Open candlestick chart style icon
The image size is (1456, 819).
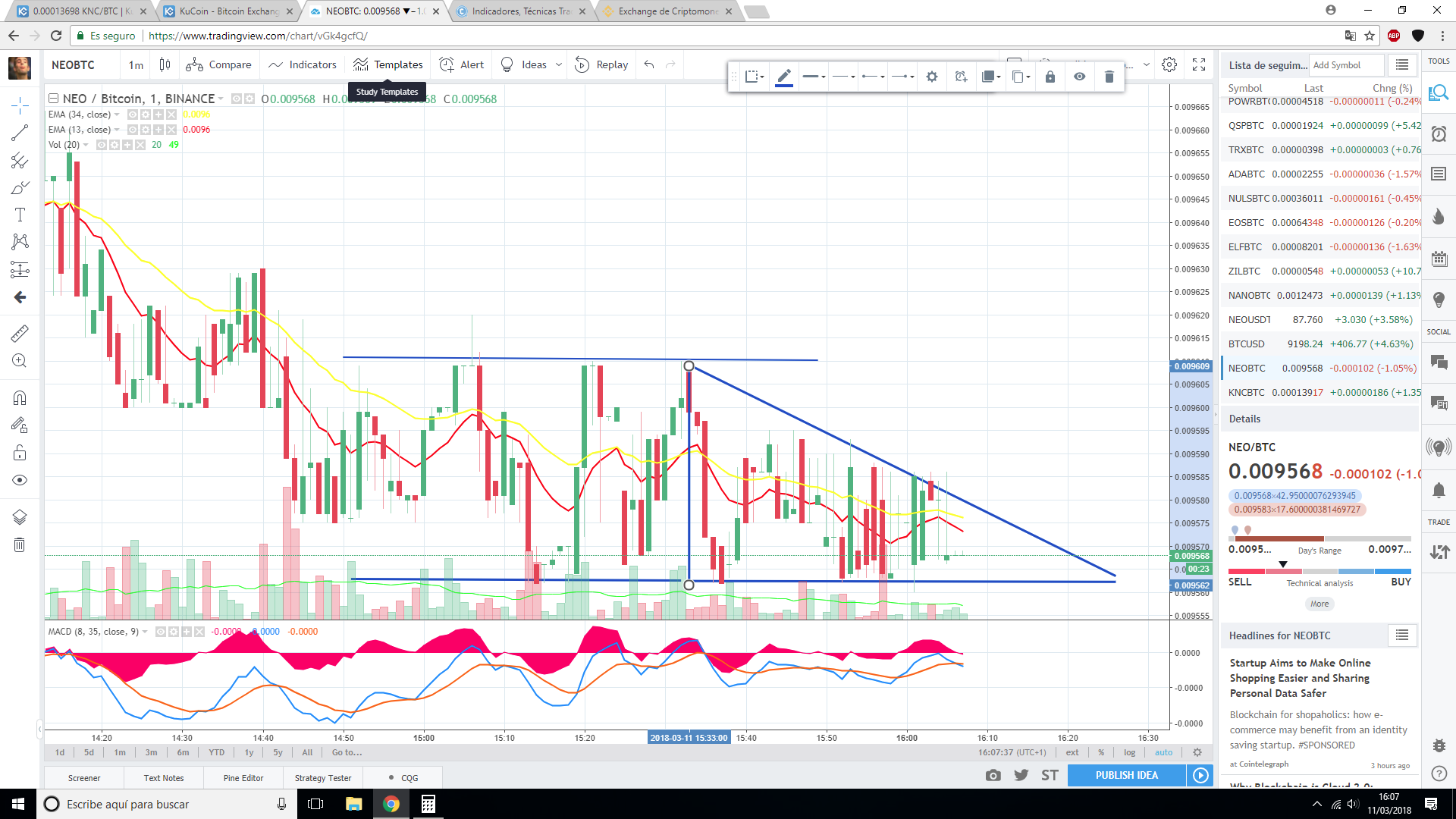click(x=165, y=64)
